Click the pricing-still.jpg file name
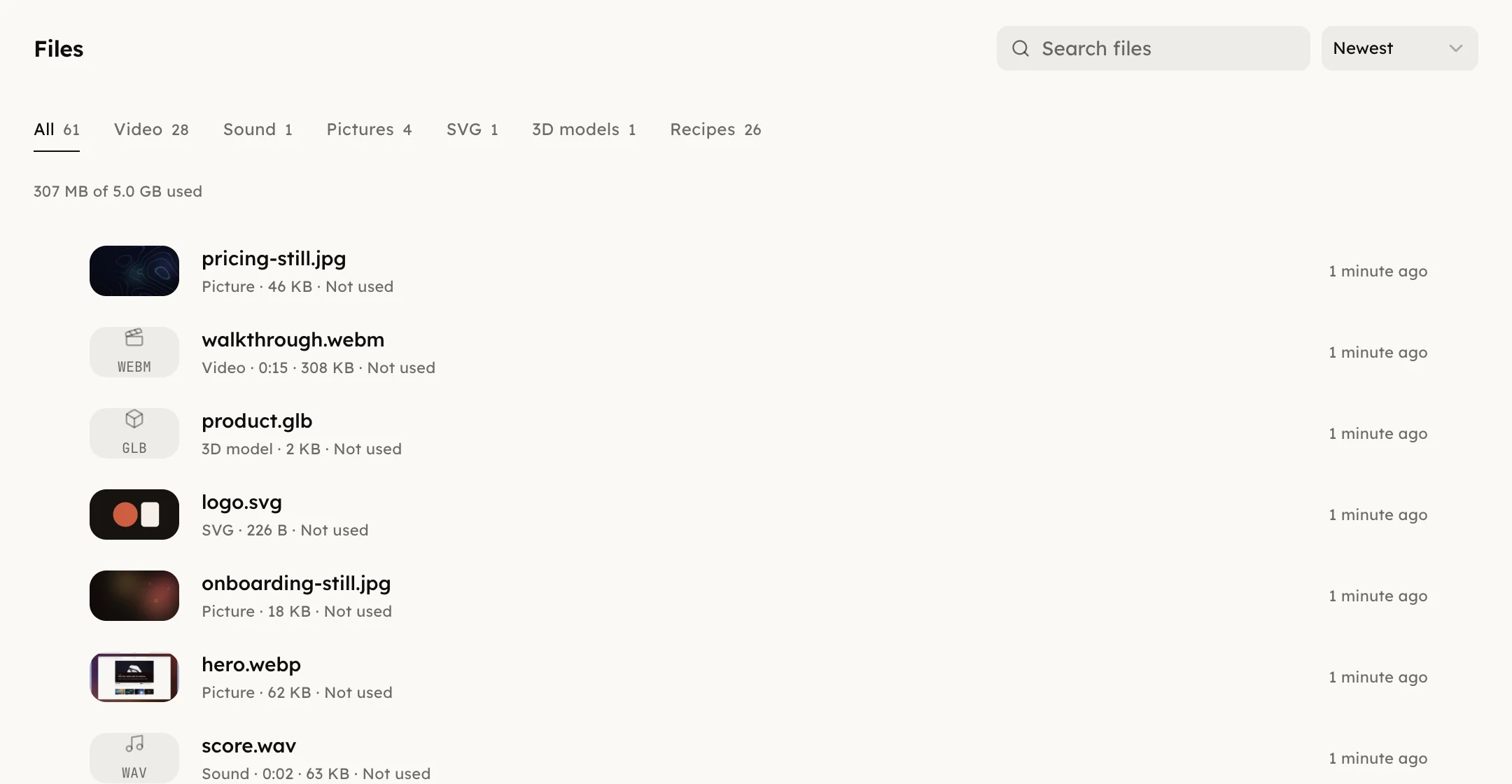Screen dimensions: 1512x784 pyautogui.click(x=274, y=259)
